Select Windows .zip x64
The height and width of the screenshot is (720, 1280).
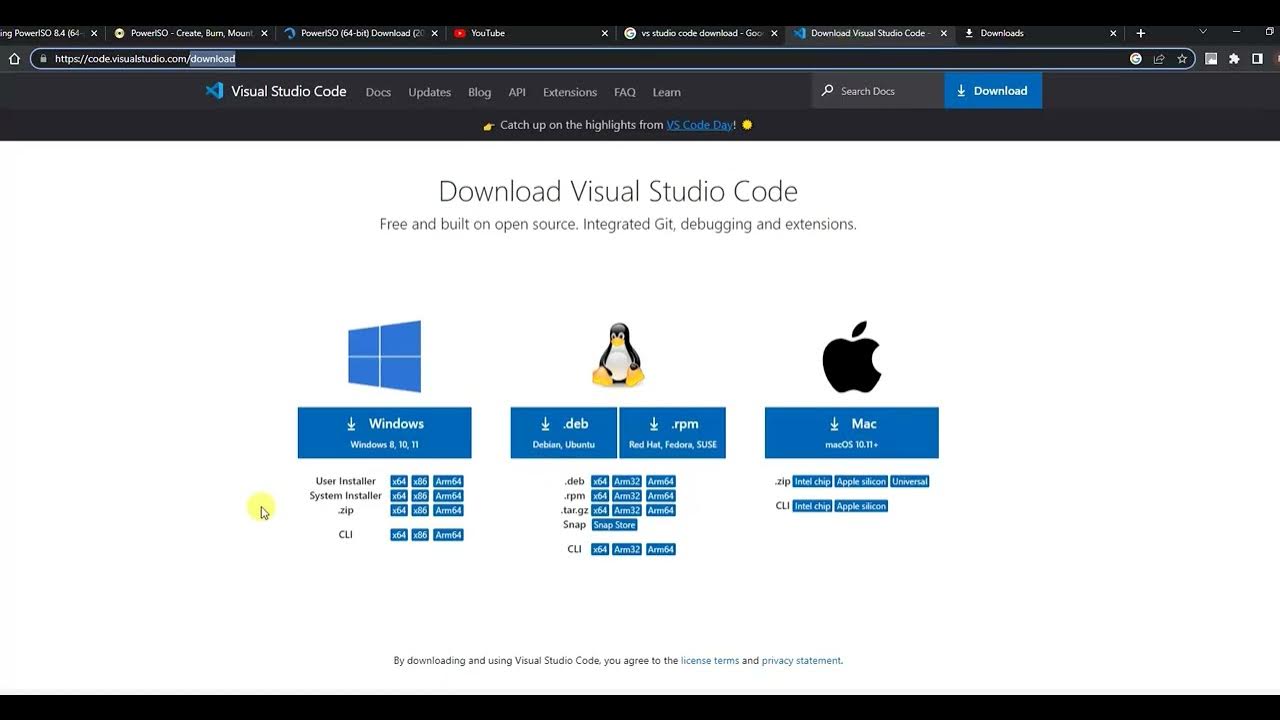[x=399, y=510]
